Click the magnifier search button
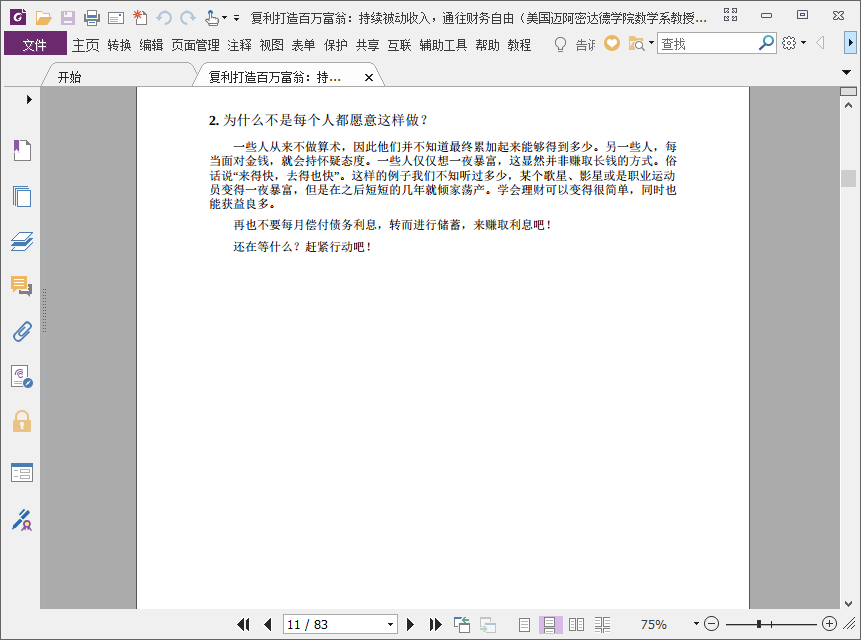Screen dimensions: 861x640 (767, 42)
